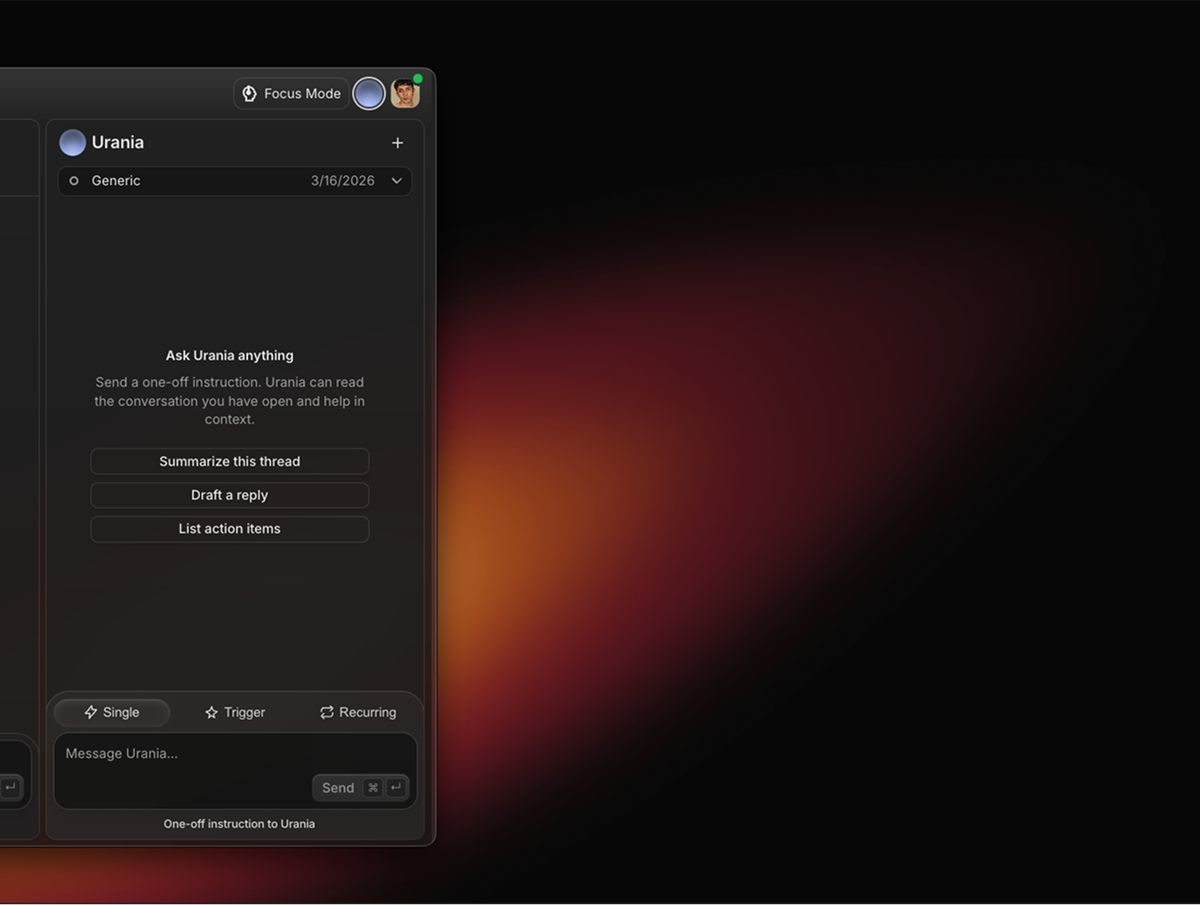Toggle Focus Mode in the top bar

pyautogui.click(x=291, y=94)
